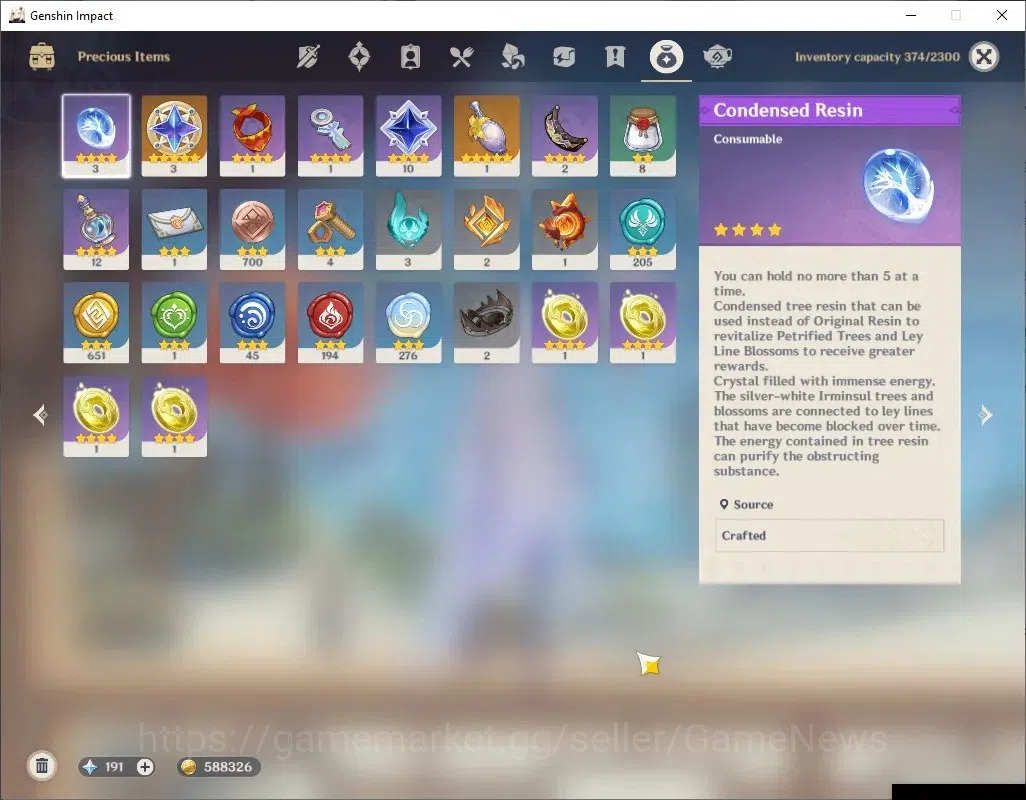Go to previous page with left arrow
This screenshot has width=1026, height=800.
41,415
